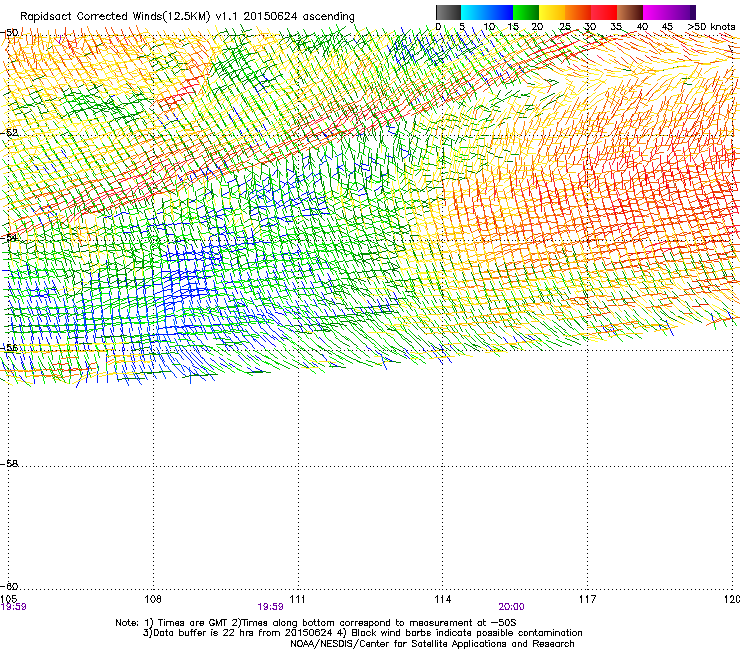The width and height of the screenshot is (740, 650).
Task: Click the 'Data buffer is 22 hrs' note
Action: click(x=362, y=633)
